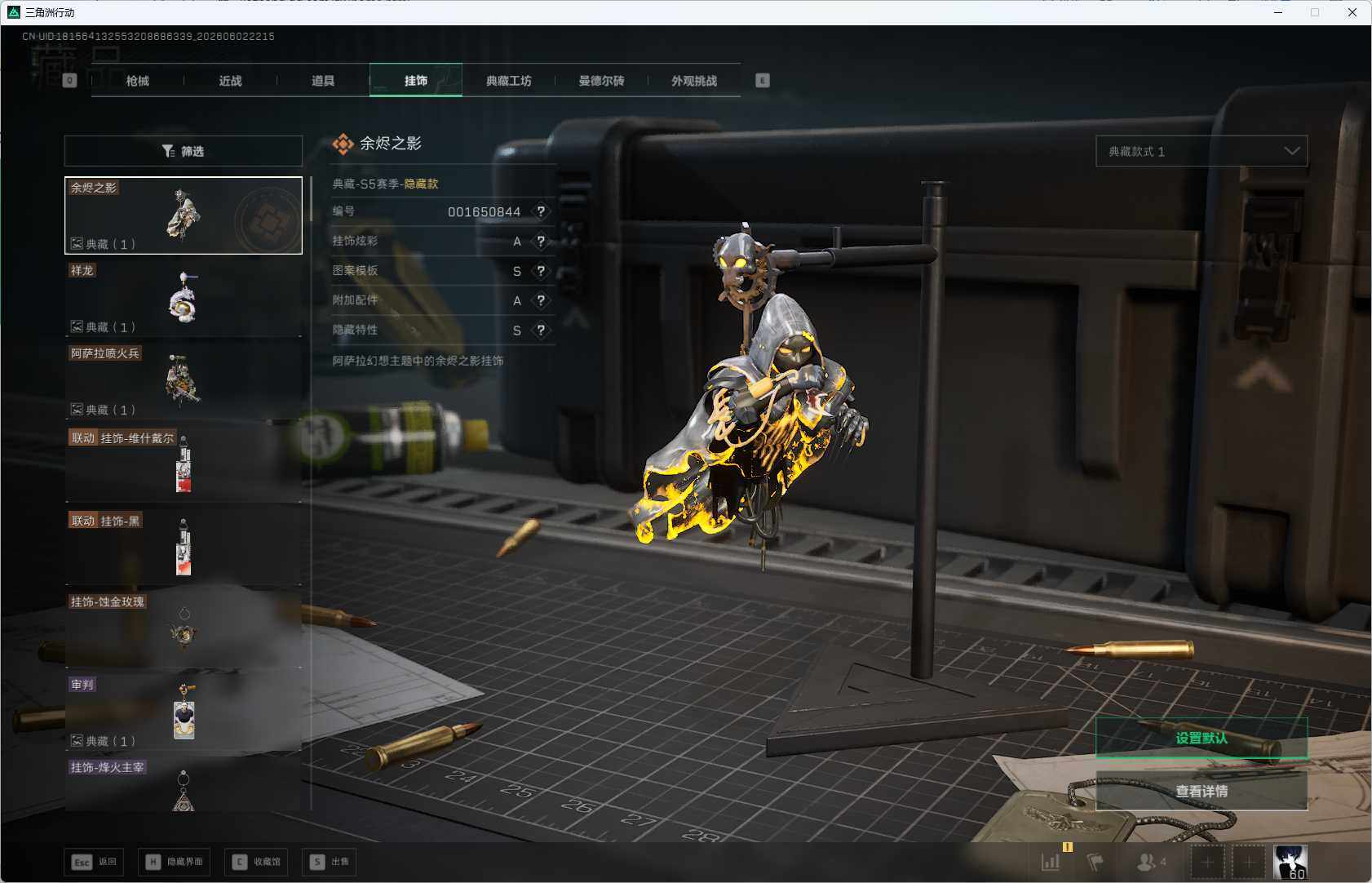Open the C 收藏馆 collection hall
Viewport: 1372px width, 883px height.
tap(256, 862)
